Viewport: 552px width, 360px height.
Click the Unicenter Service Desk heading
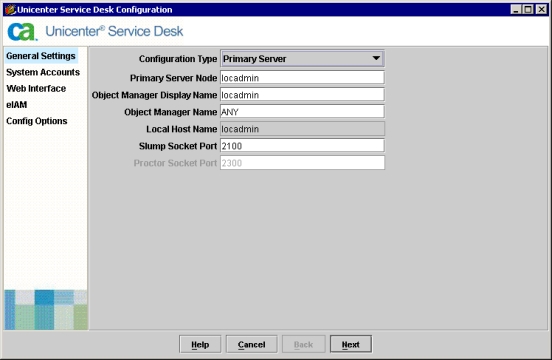(x=114, y=31)
